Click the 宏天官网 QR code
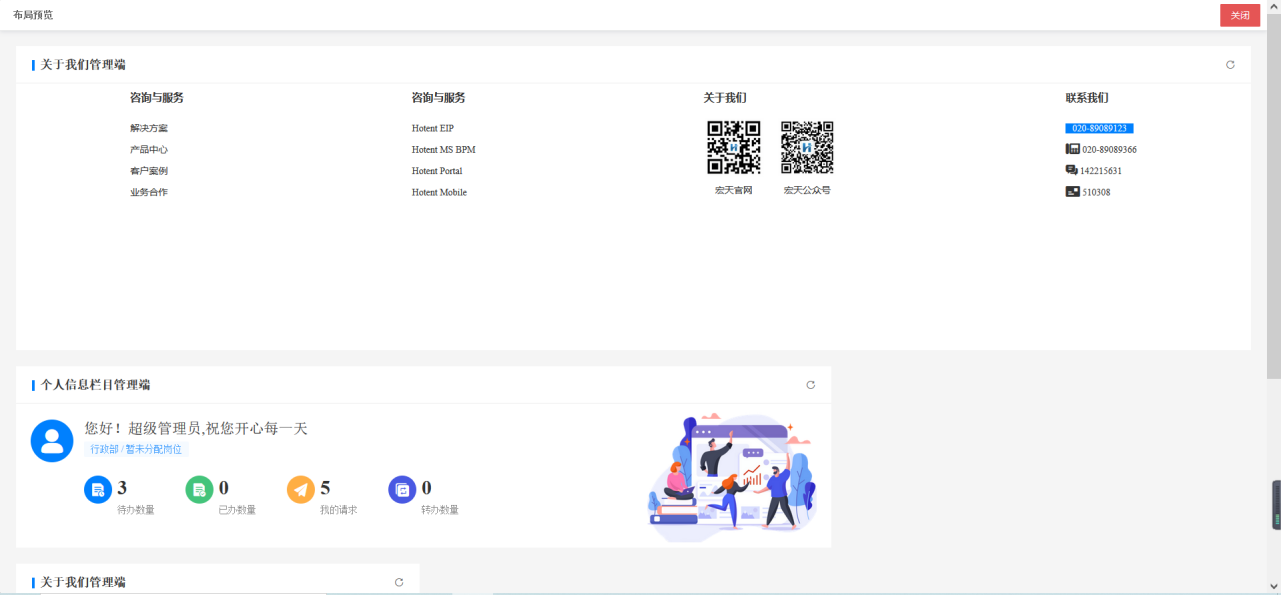Image resolution: width=1281 pixels, height=595 pixels. click(734, 148)
